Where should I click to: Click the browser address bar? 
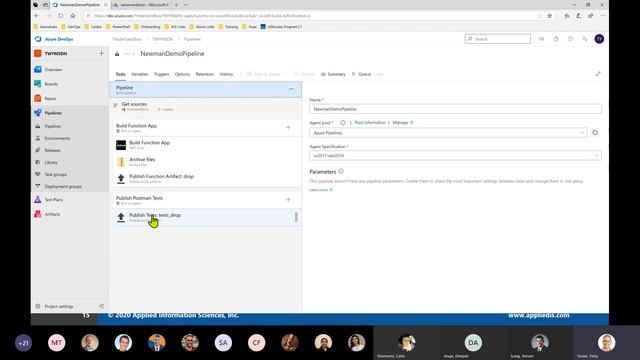point(310,16)
